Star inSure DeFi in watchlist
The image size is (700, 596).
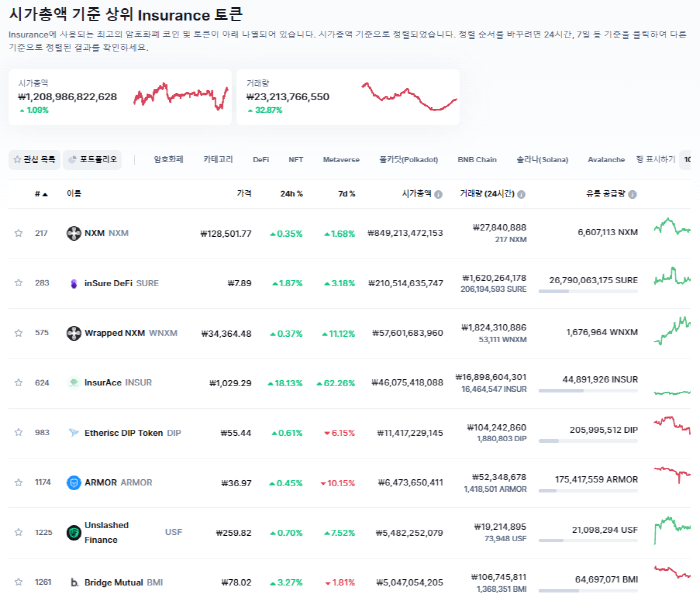pos(18,283)
